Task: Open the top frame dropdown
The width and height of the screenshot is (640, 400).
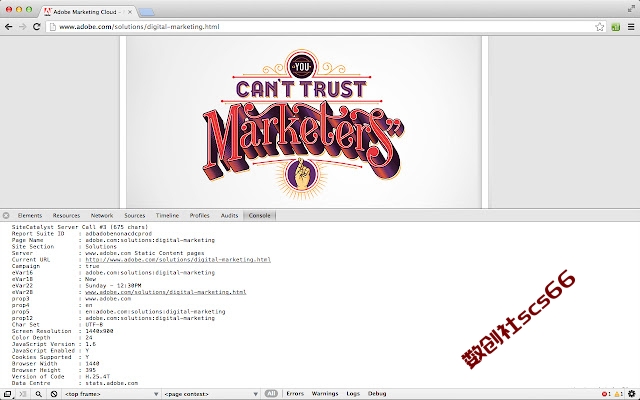Action: coord(111,394)
